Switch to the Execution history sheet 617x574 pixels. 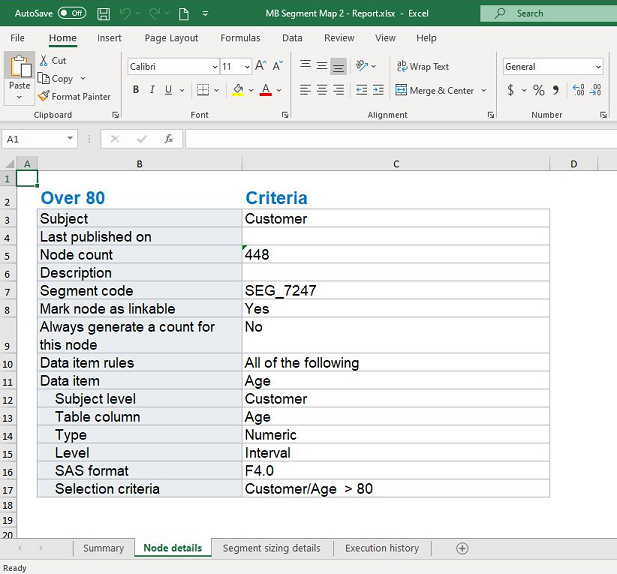[381, 548]
